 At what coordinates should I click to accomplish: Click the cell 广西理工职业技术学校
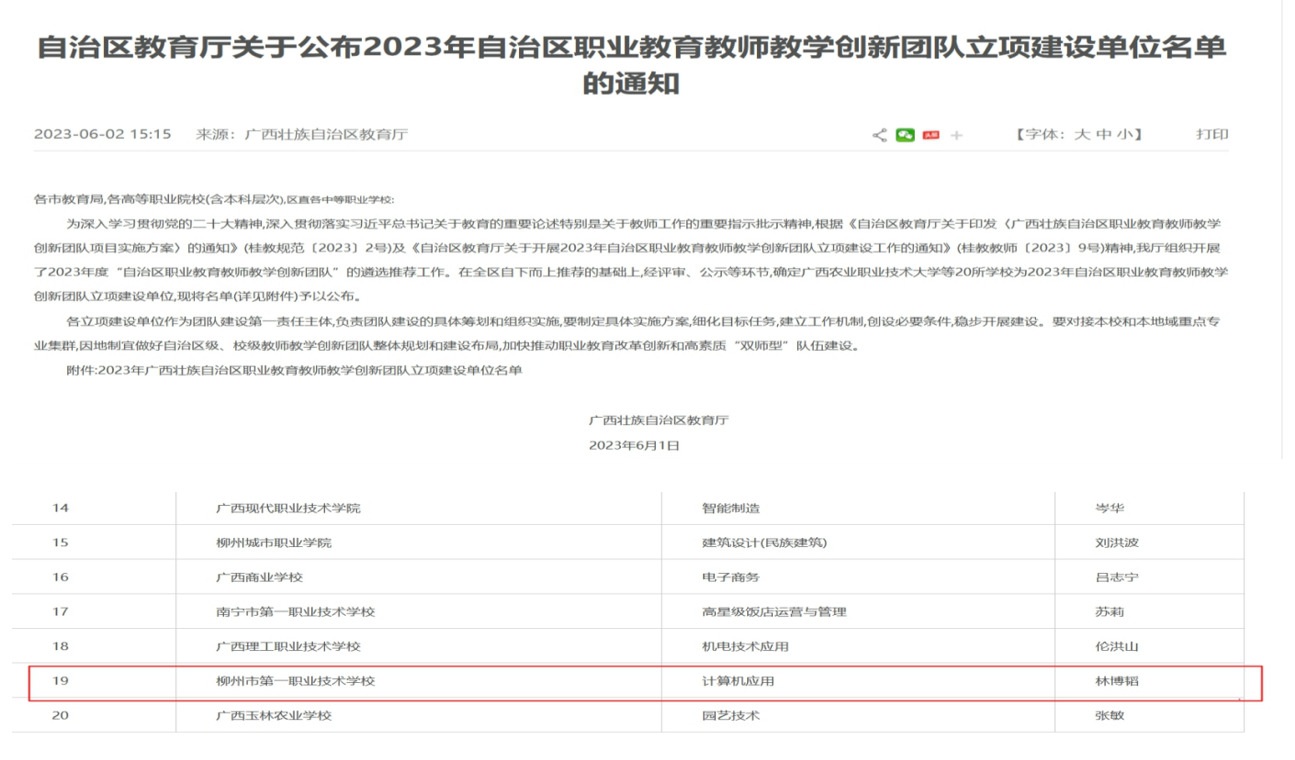(x=288, y=646)
